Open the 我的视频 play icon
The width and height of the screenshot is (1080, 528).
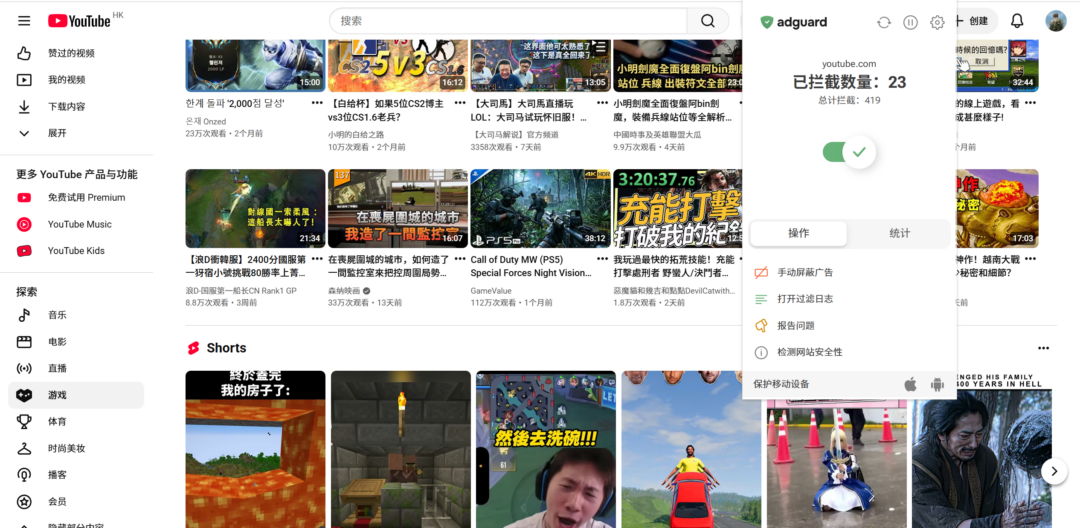(24, 80)
